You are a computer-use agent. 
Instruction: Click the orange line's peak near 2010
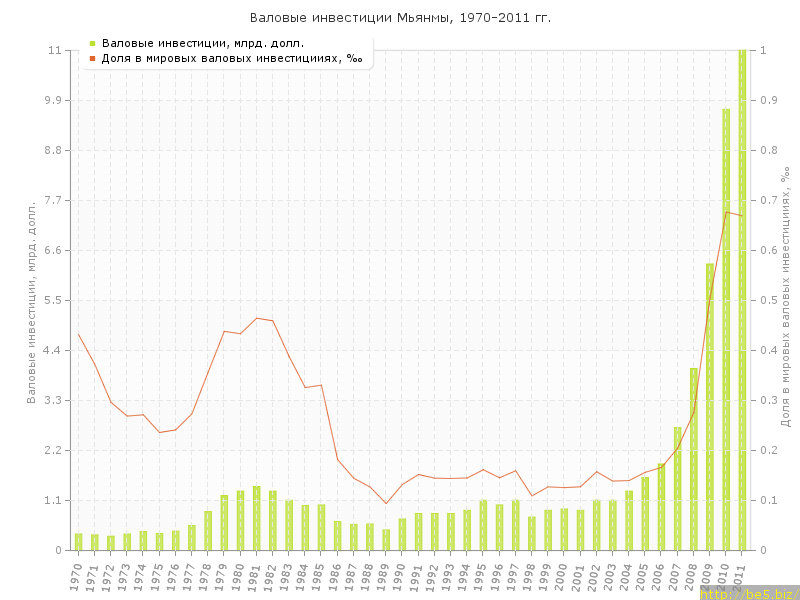pyautogui.click(x=726, y=211)
